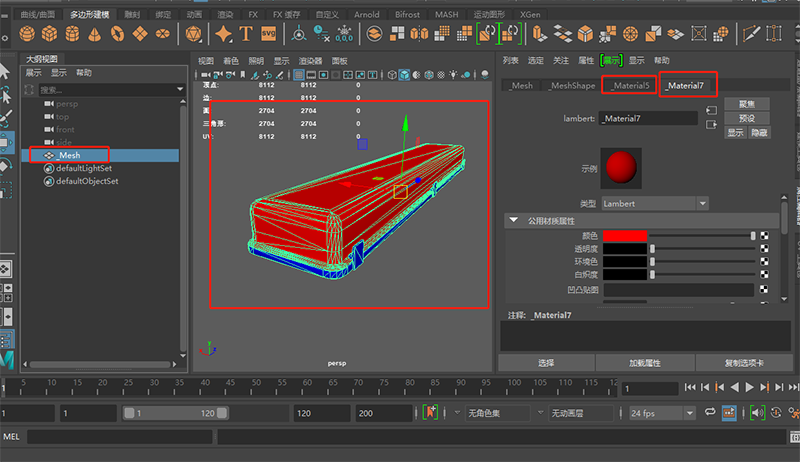Viewport: 800px width, 462px height.
Task: Select the _Mesh item in the outliner
Action: pos(69,156)
